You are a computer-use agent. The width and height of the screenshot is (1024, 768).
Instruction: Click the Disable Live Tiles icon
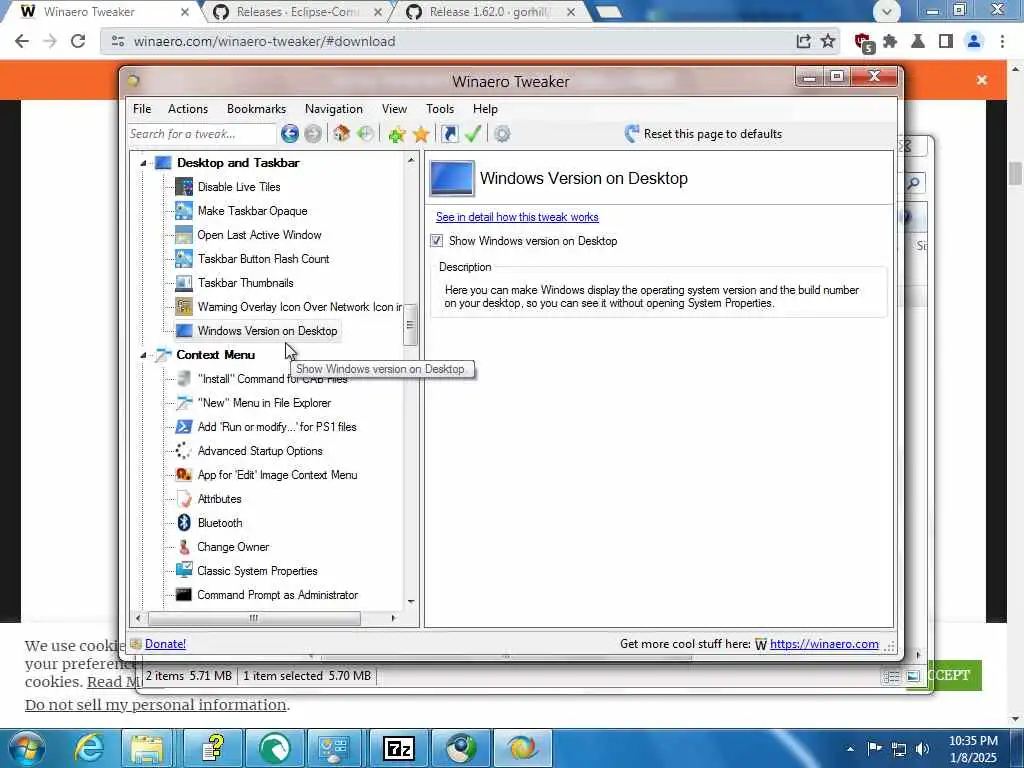[x=184, y=187]
